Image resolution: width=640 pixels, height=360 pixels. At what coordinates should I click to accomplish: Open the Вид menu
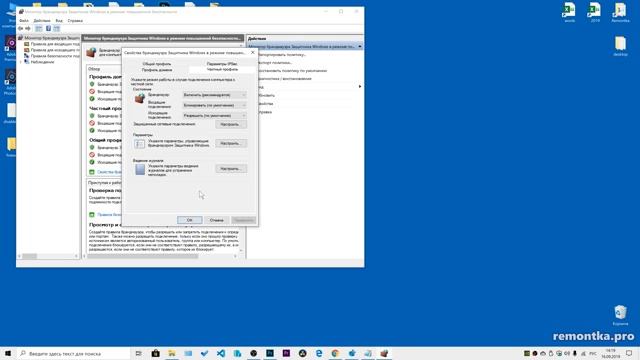(59, 20)
